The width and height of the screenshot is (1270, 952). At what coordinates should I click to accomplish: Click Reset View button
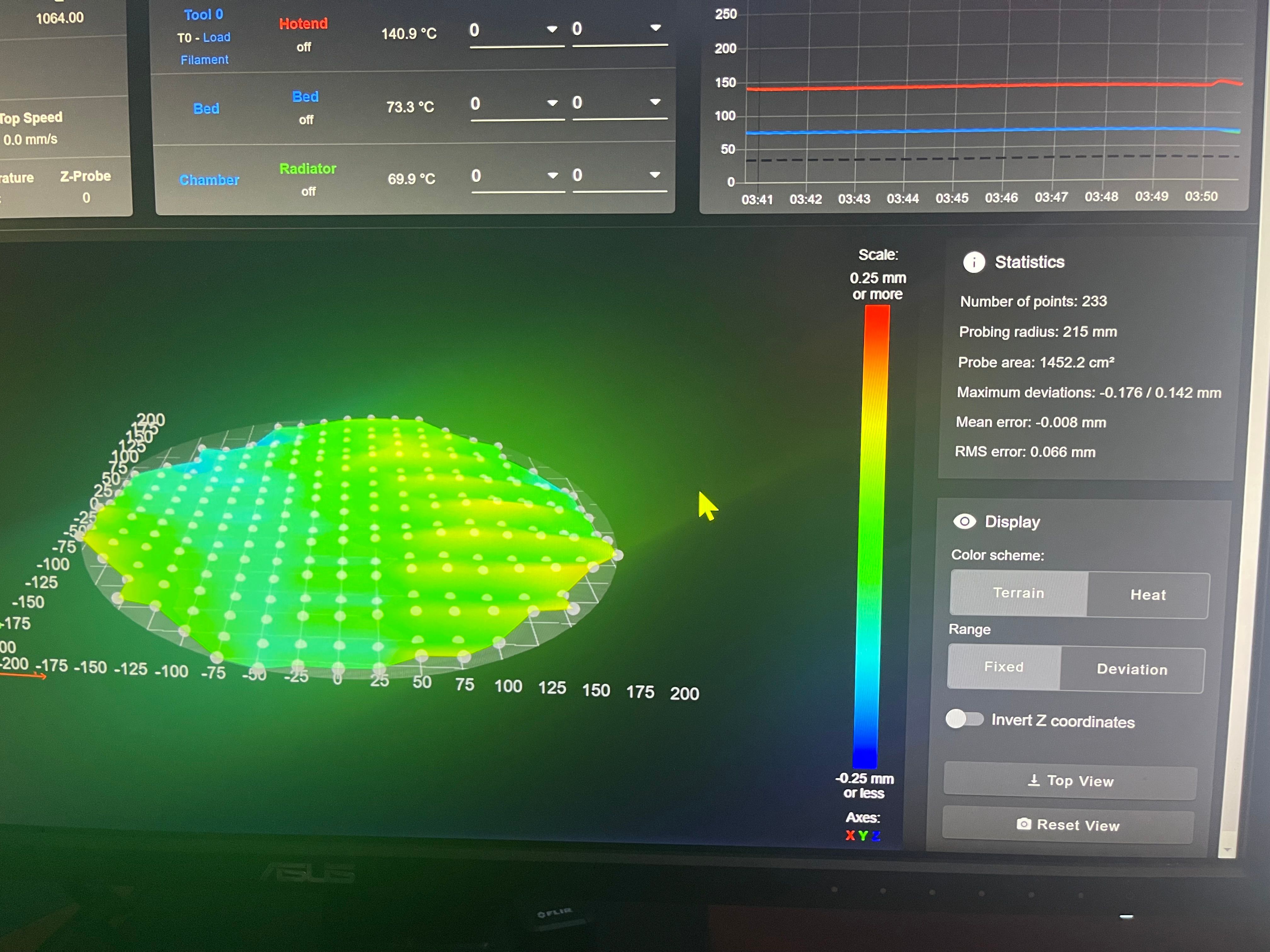coord(1068,824)
